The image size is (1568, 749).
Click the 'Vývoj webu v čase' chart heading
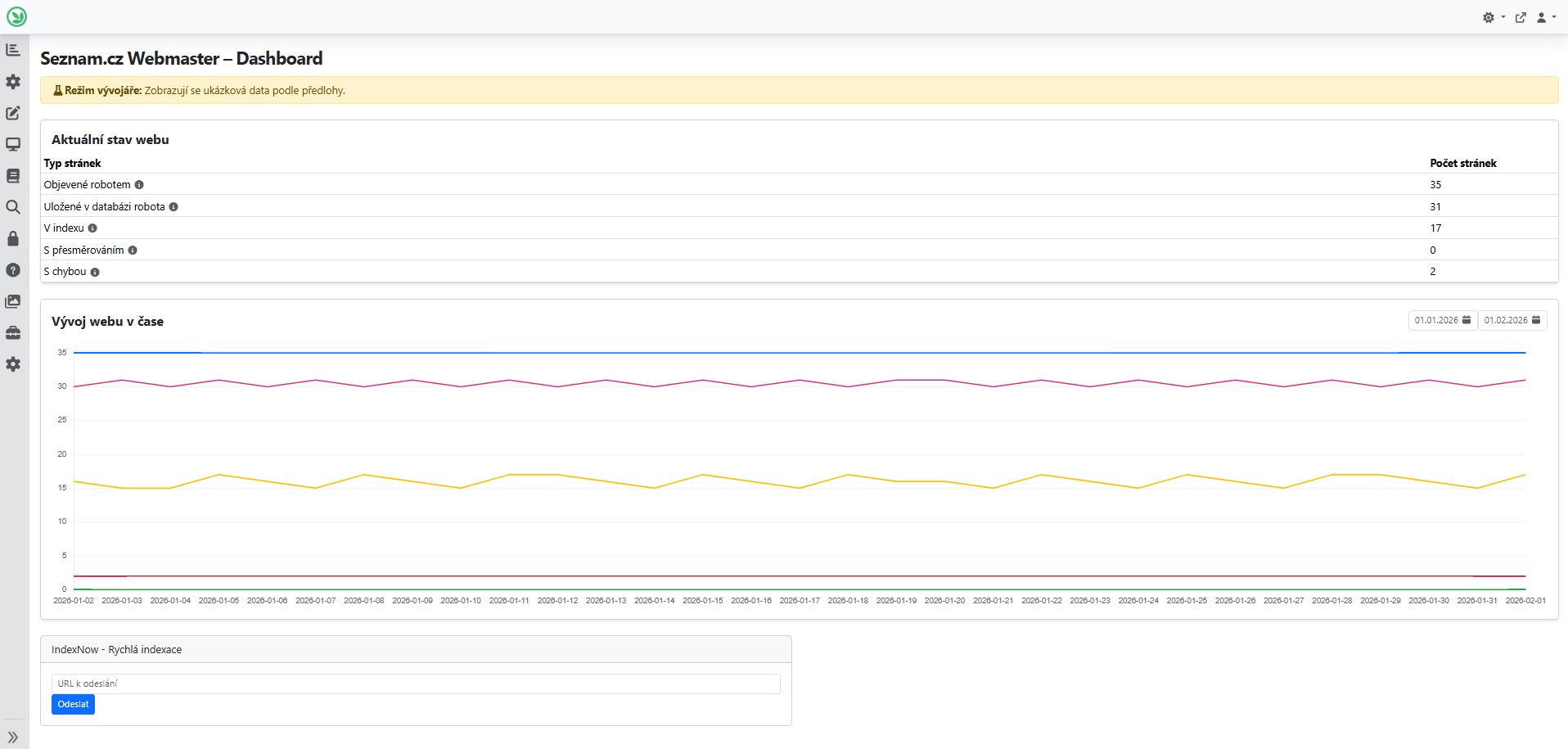tap(107, 322)
